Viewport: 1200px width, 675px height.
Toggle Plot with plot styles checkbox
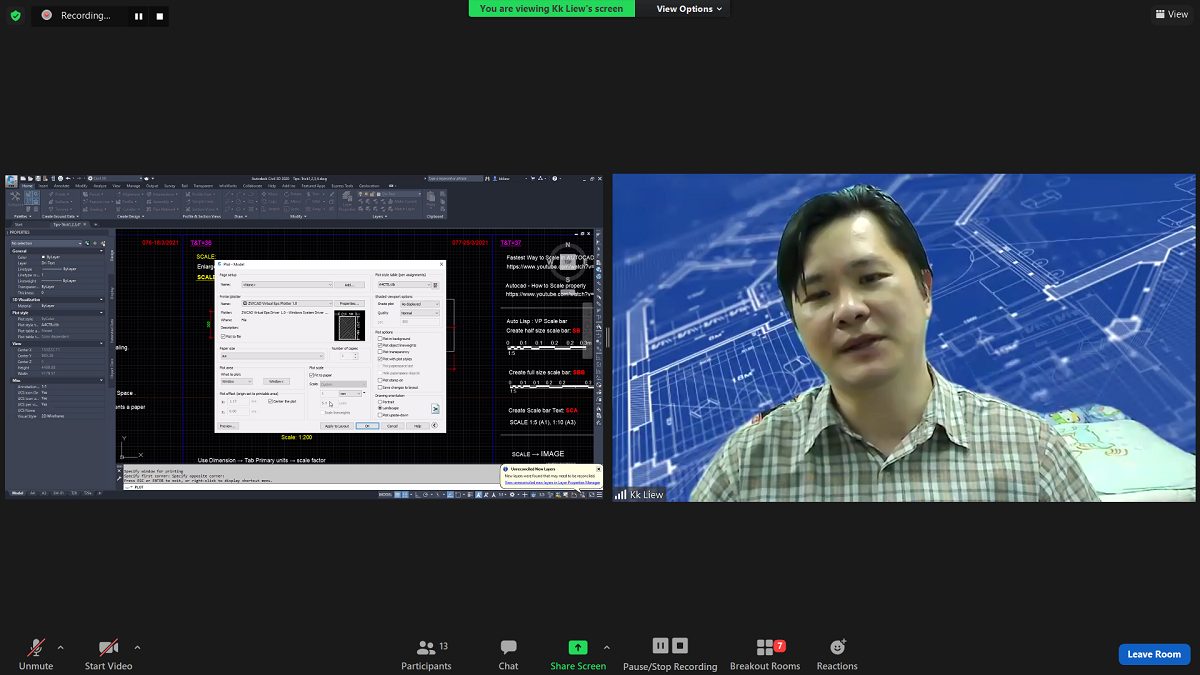(380, 359)
